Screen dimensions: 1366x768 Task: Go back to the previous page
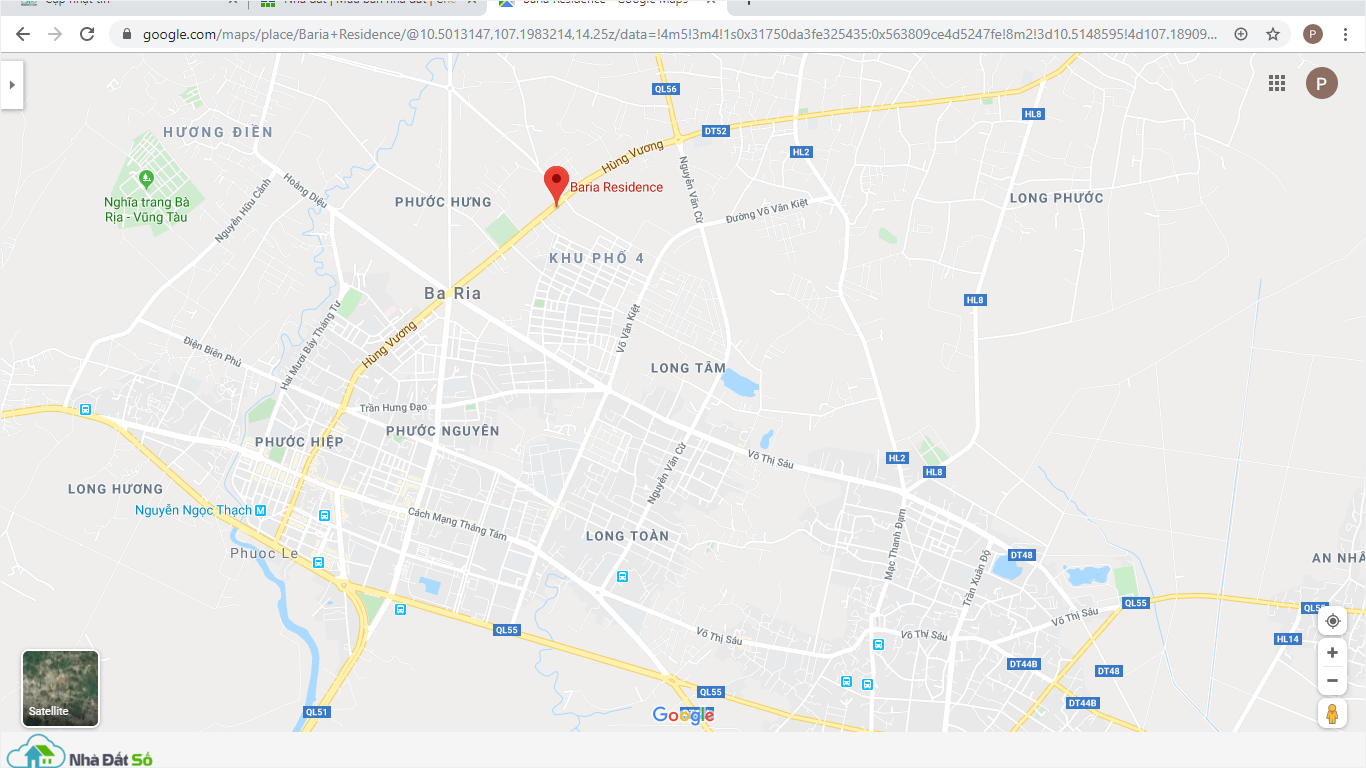pos(23,34)
